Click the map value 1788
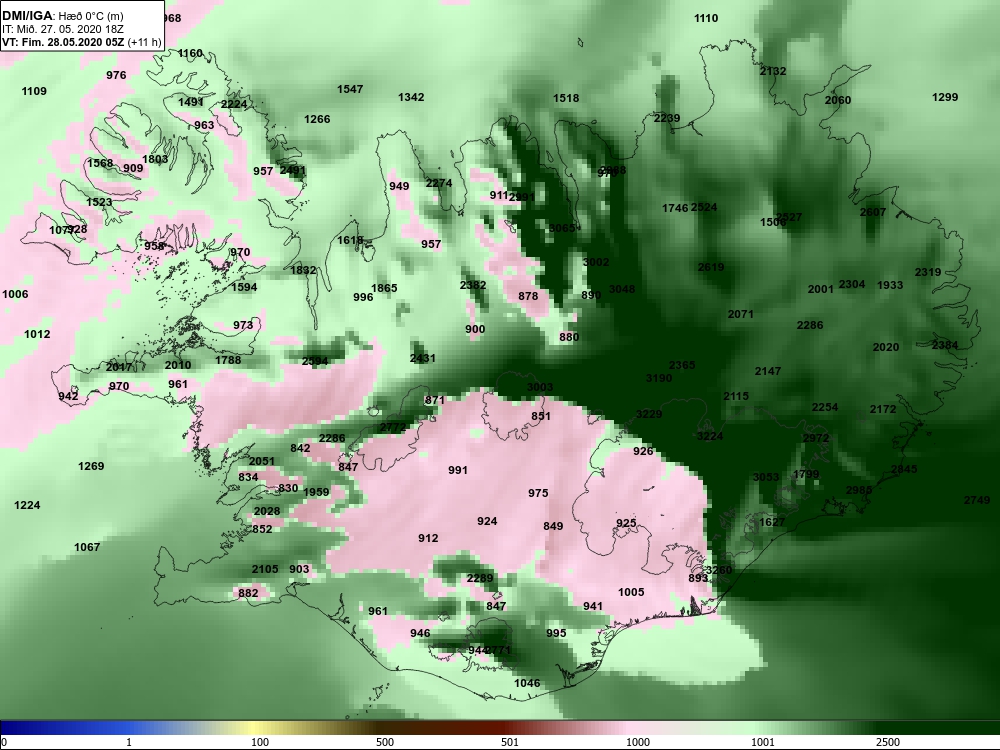1000x750 pixels. point(228,360)
